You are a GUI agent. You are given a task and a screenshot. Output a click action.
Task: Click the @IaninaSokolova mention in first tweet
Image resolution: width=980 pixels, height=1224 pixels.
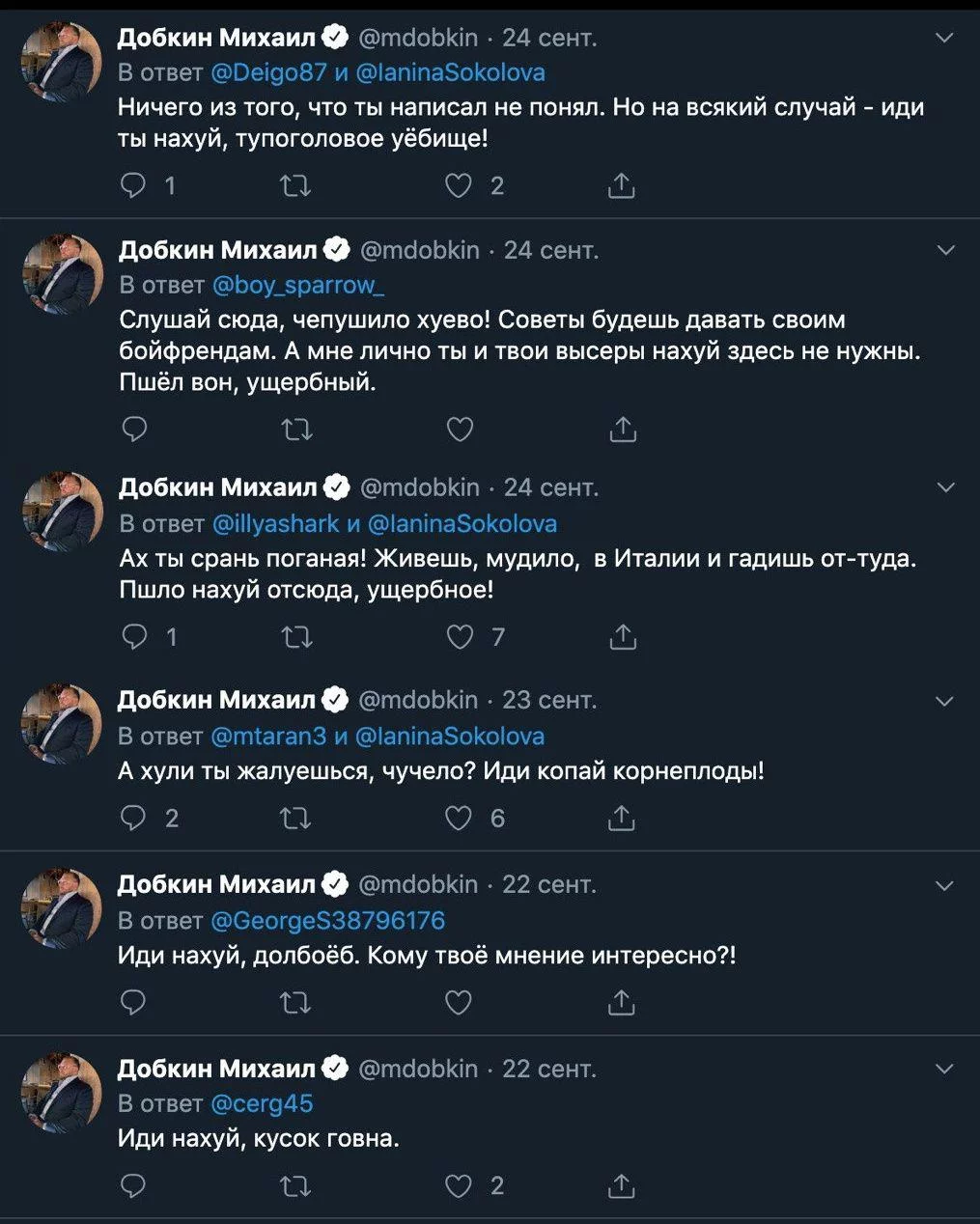tap(450, 72)
